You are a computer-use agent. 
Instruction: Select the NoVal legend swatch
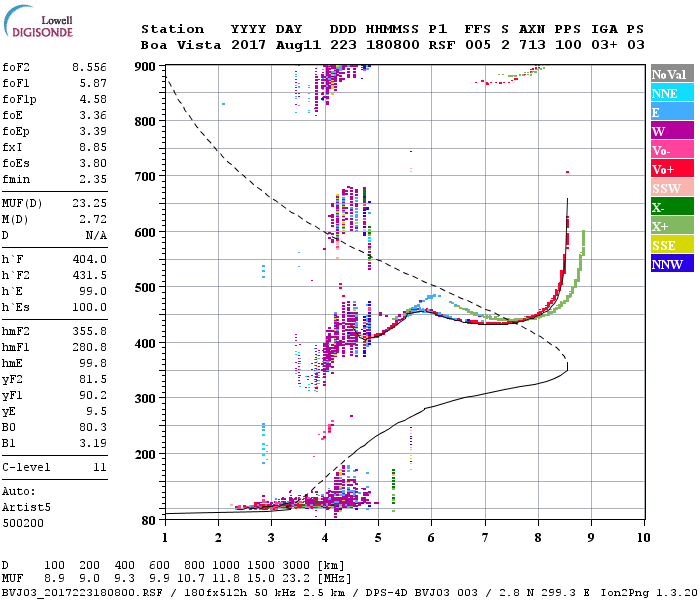coord(672,74)
